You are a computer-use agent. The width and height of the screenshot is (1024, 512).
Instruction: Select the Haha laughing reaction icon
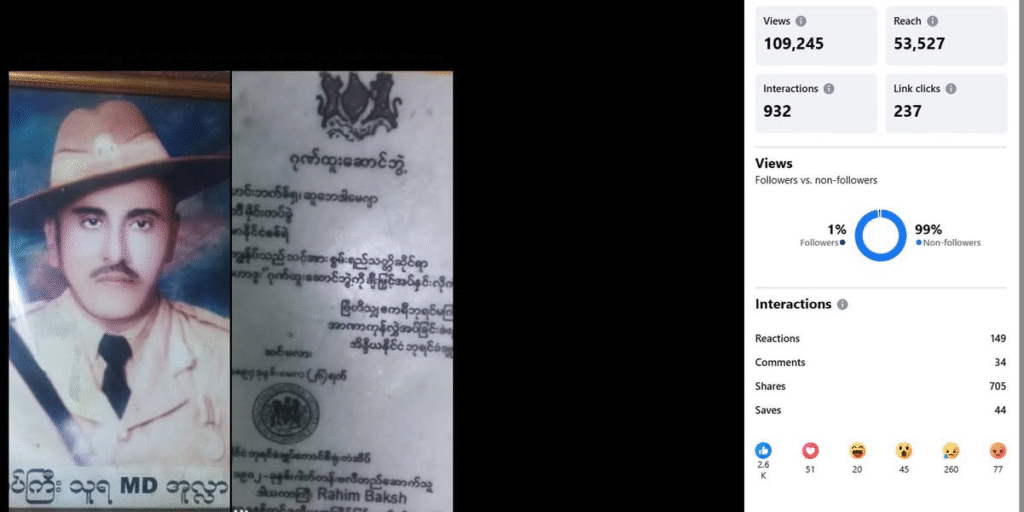pyautogui.click(x=857, y=451)
